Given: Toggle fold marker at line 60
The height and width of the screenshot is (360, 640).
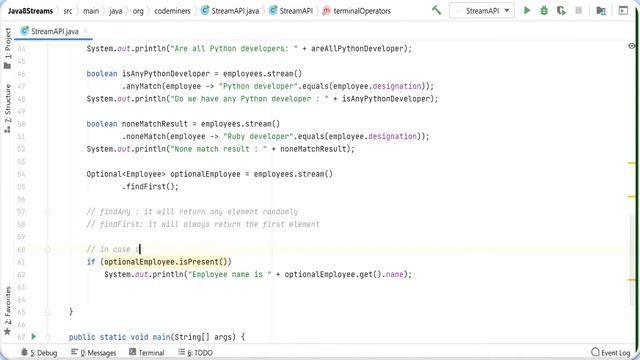Looking at the screenshot, I should (x=48, y=249).
